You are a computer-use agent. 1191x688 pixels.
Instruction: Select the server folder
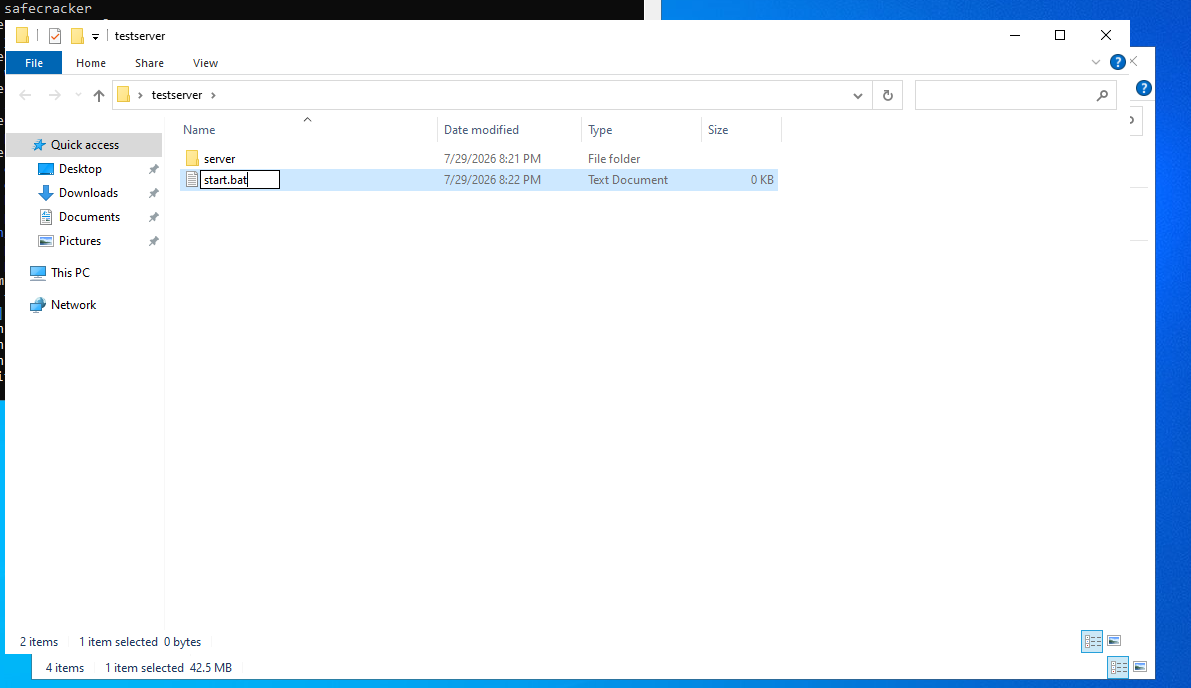(x=220, y=159)
